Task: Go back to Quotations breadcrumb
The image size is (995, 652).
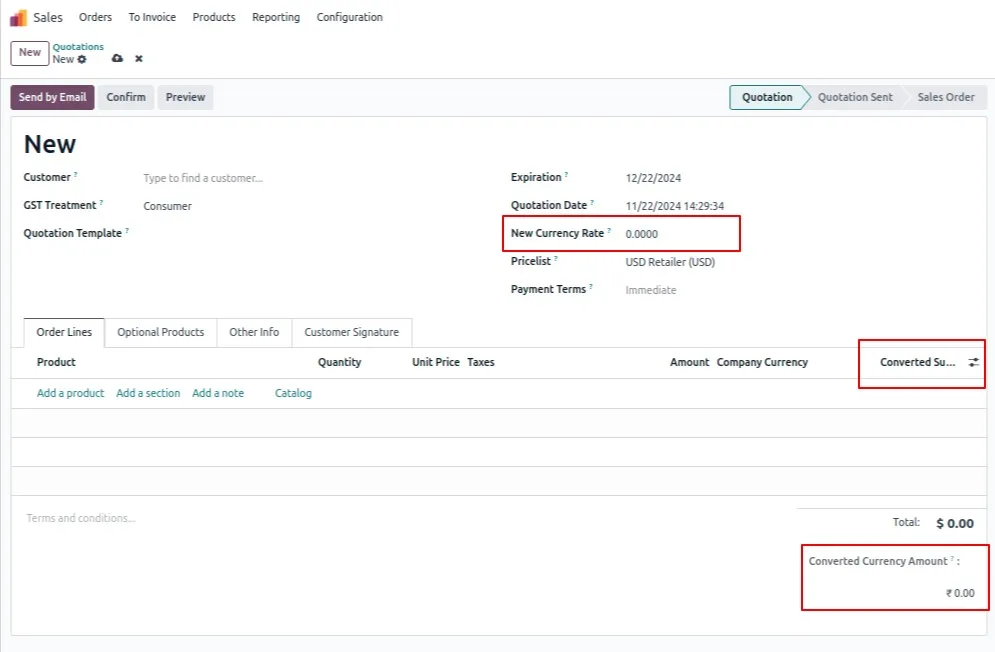Action: point(78,46)
